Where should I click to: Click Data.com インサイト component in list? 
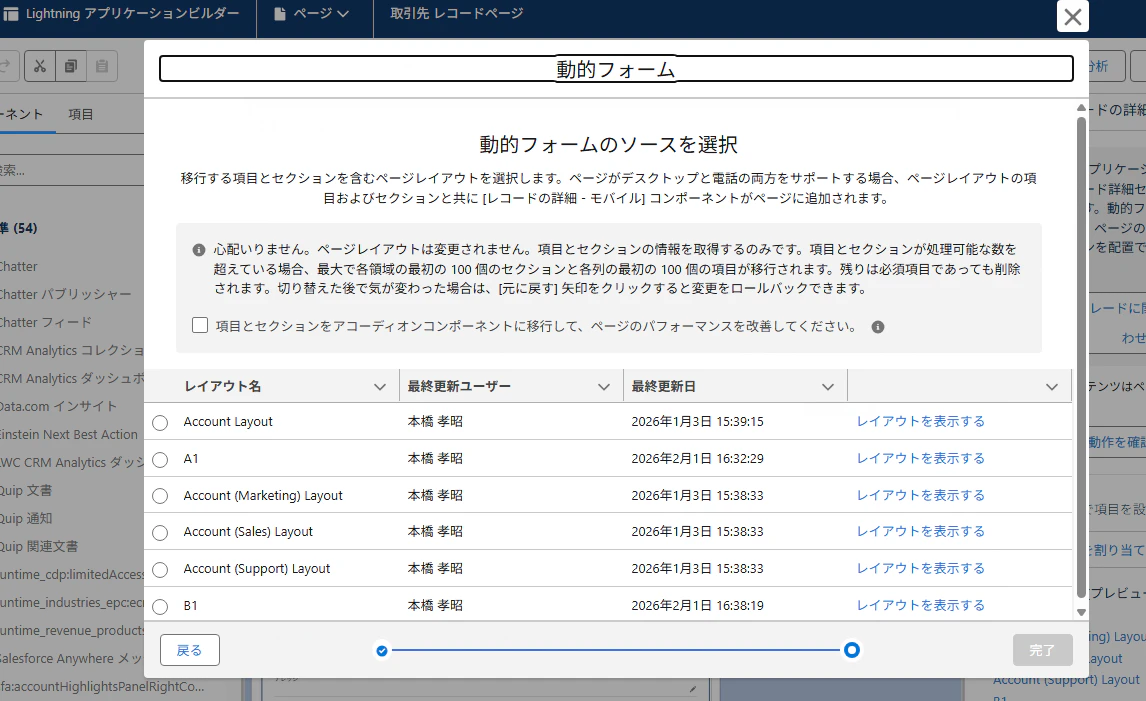coord(58,406)
